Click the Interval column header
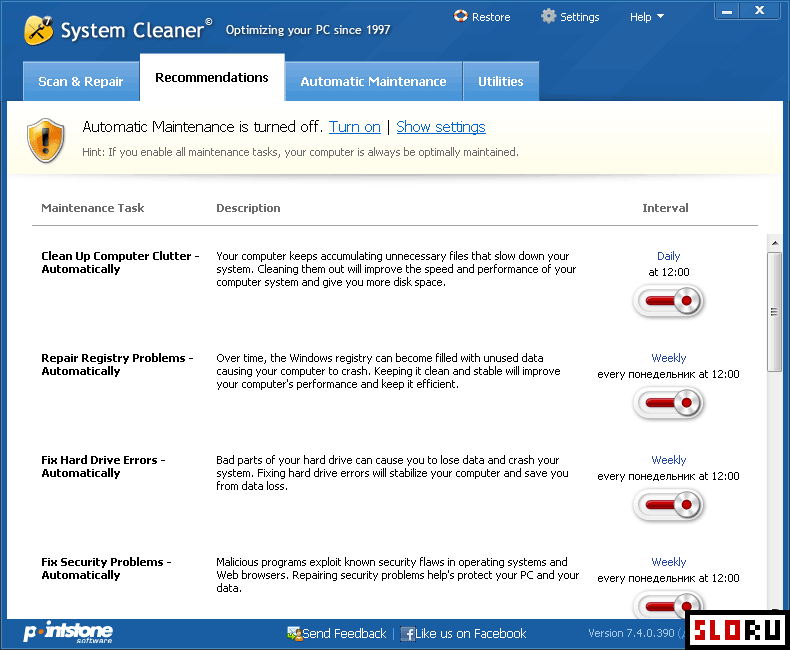Image resolution: width=790 pixels, height=650 pixels. [x=665, y=208]
